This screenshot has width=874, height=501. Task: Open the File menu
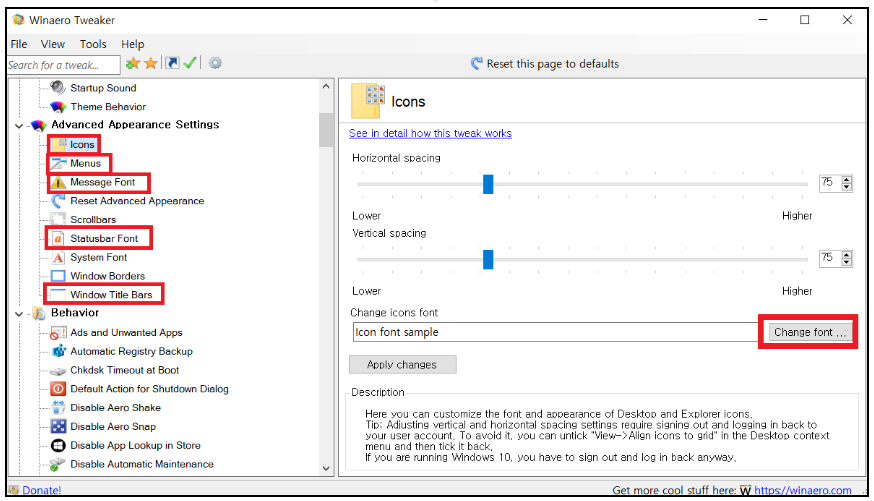click(19, 44)
